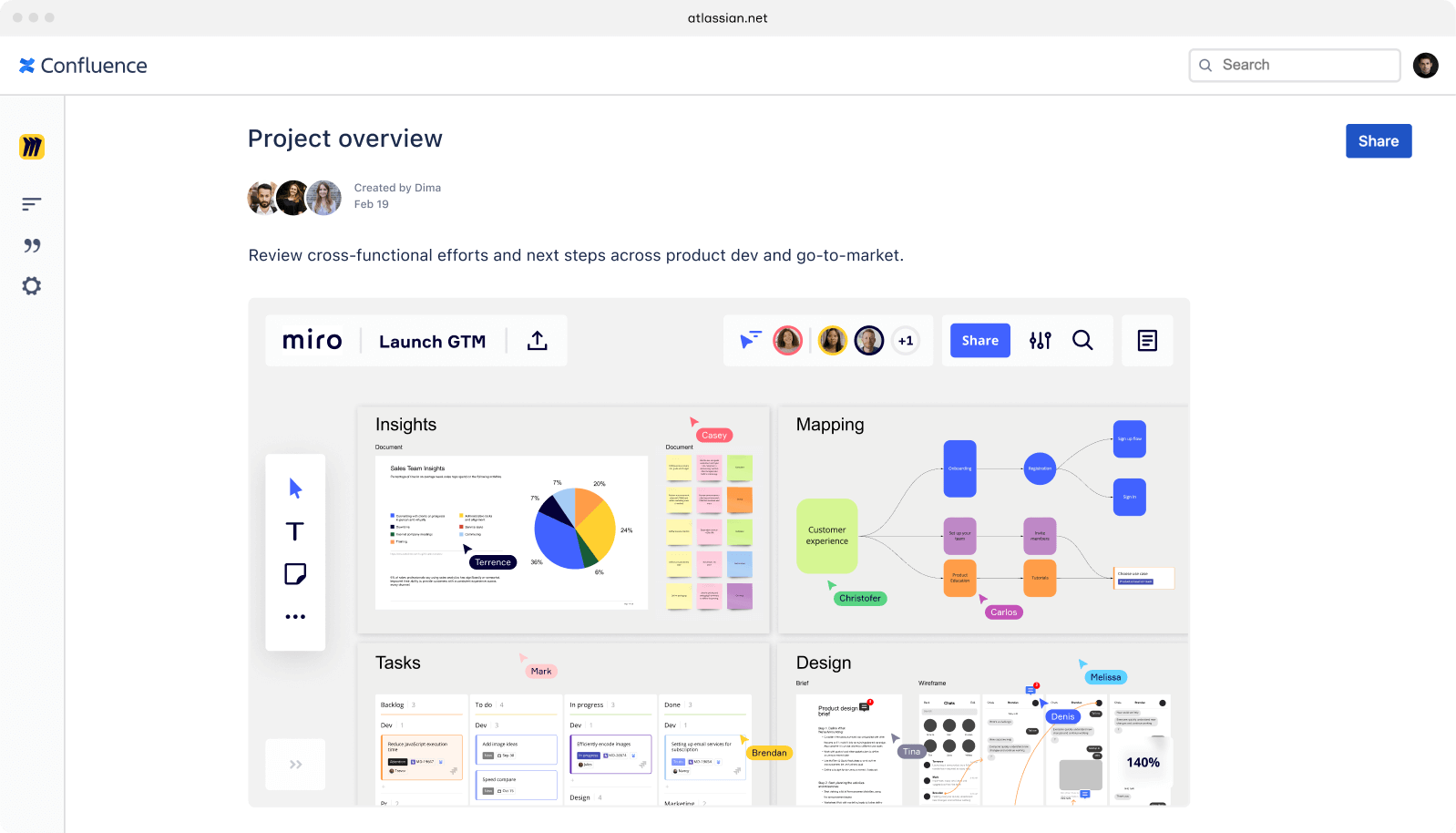1456x833 pixels.
Task: Click the blue circular Registration node
Action: coord(1040,468)
